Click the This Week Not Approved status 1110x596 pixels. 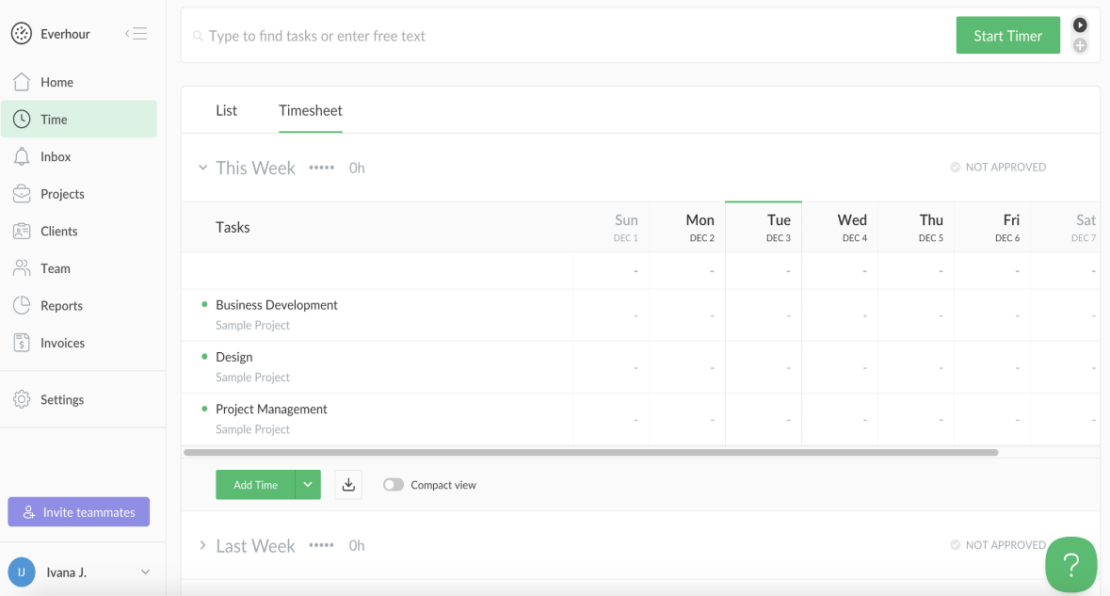pos(998,167)
